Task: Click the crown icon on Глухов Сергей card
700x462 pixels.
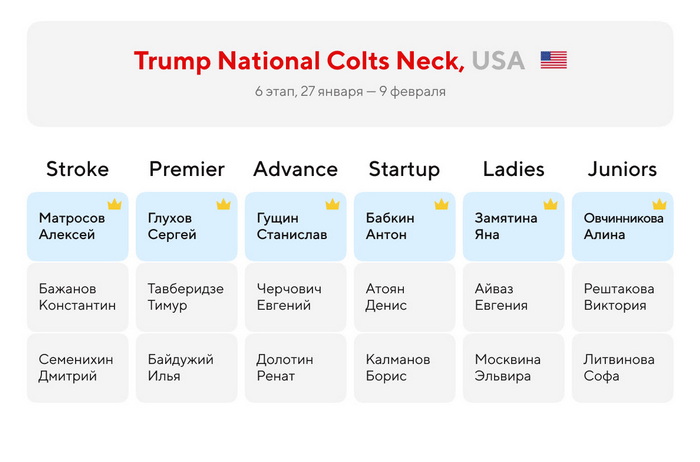Action: tap(224, 204)
